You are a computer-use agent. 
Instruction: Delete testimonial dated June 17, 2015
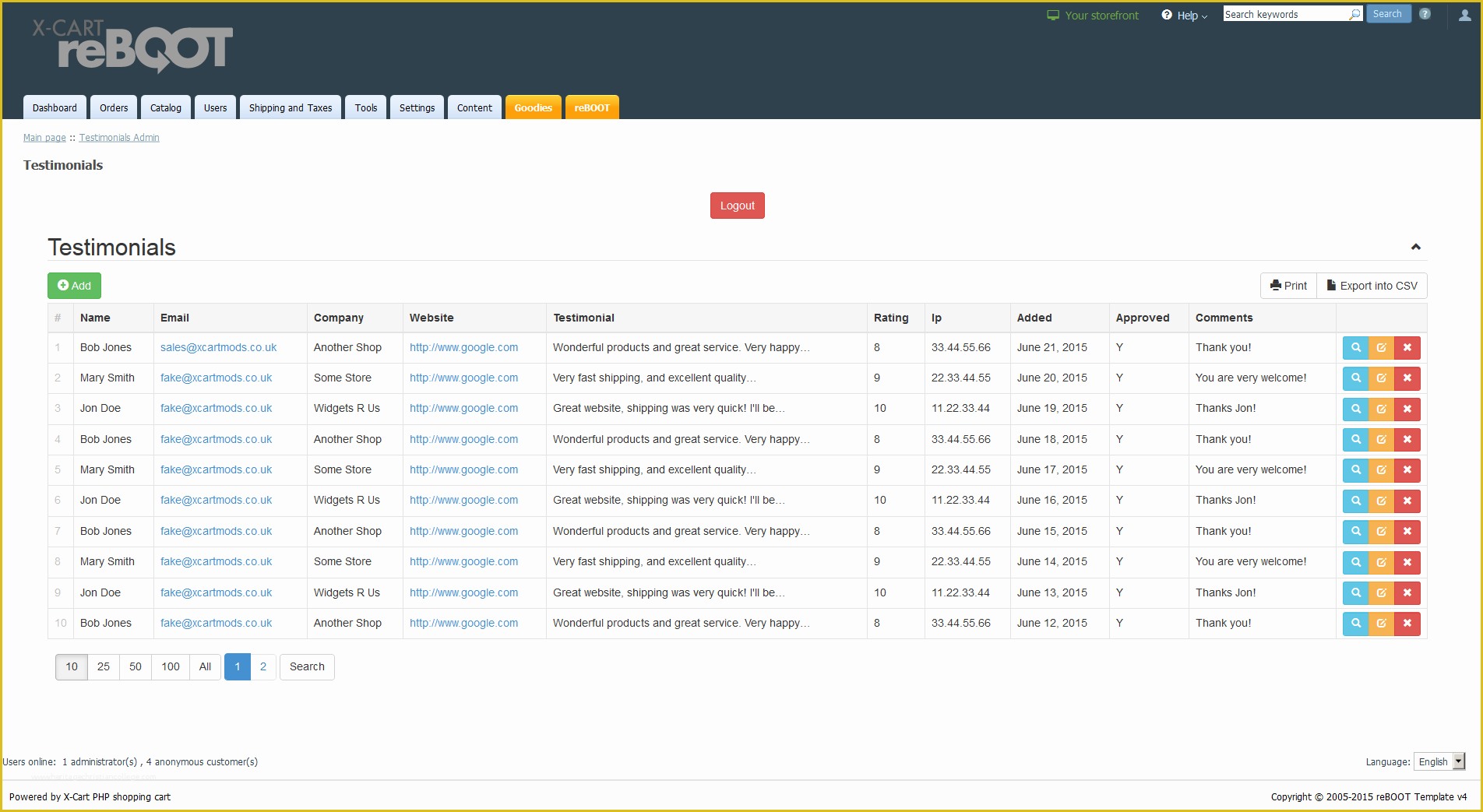pos(1407,470)
